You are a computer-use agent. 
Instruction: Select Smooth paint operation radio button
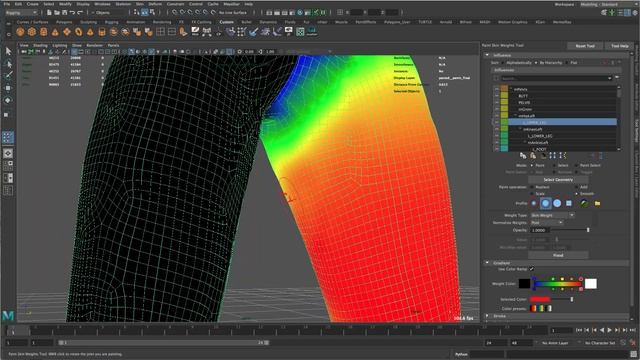[x=576, y=193]
